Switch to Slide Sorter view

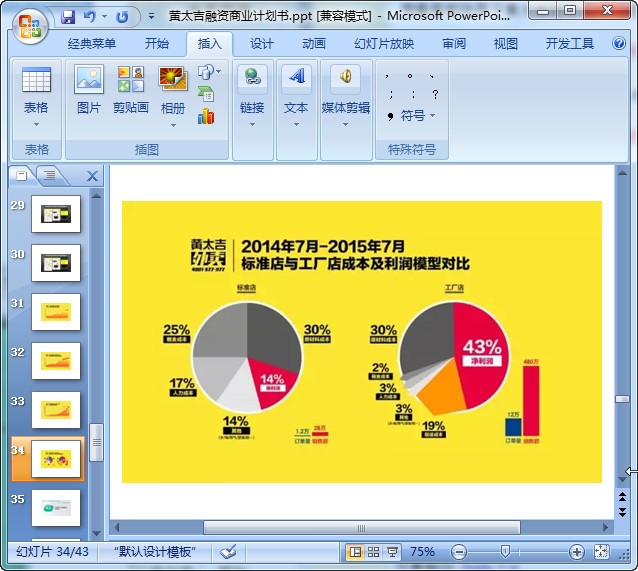(374, 552)
